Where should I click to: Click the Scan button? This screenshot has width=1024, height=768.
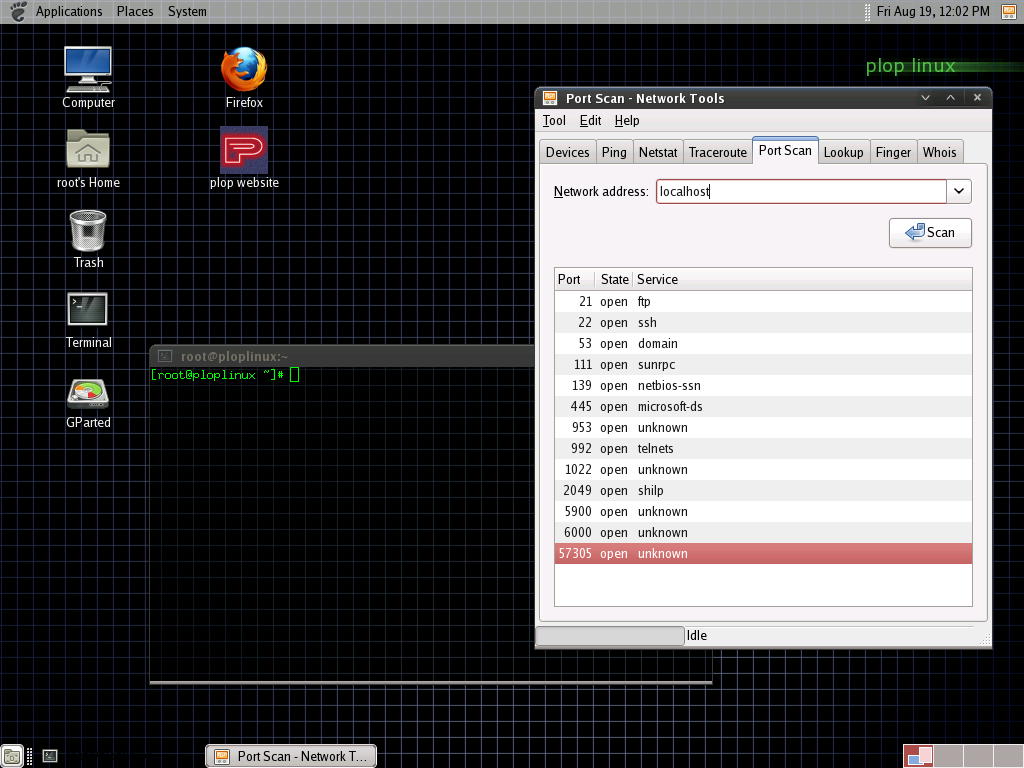930,232
